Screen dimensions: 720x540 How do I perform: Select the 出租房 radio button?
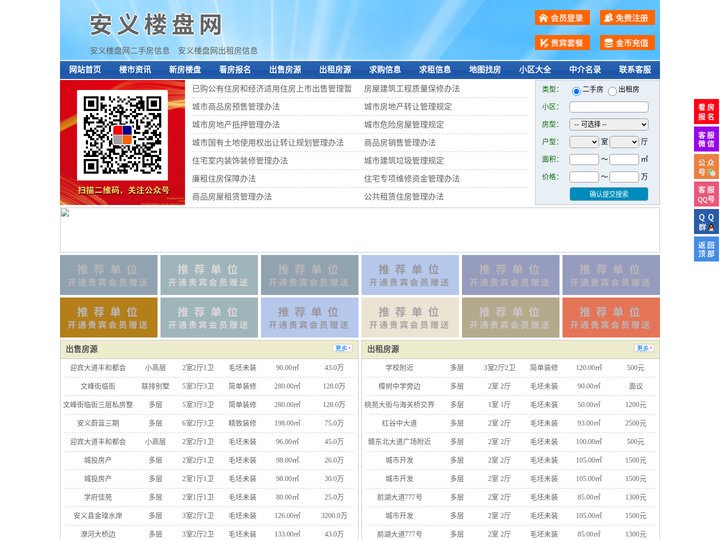click(x=612, y=91)
